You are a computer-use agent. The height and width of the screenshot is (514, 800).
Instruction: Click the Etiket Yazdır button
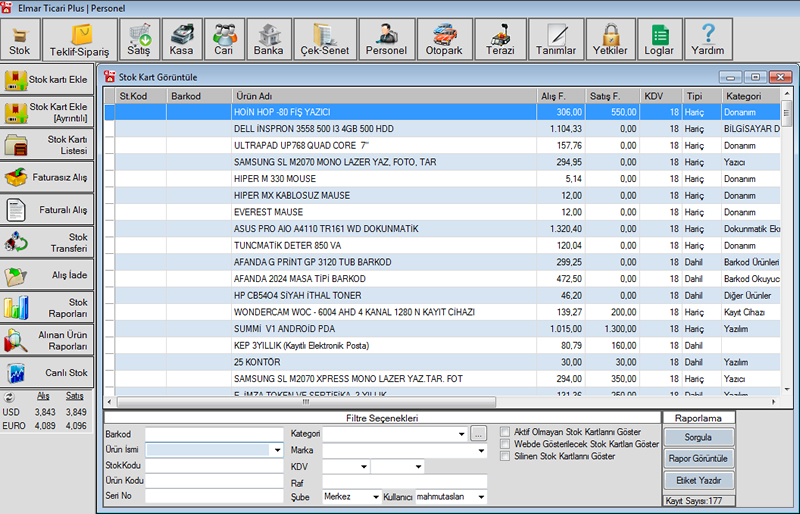click(699, 480)
